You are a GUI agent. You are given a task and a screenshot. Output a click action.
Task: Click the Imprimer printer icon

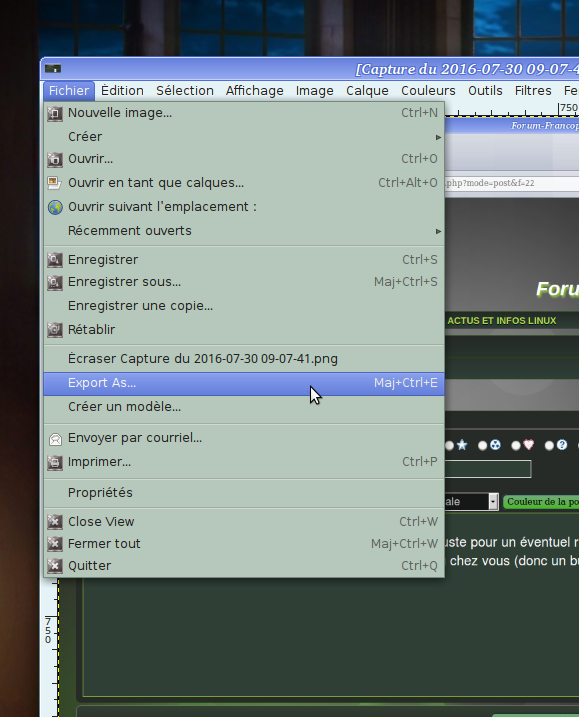(55, 462)
